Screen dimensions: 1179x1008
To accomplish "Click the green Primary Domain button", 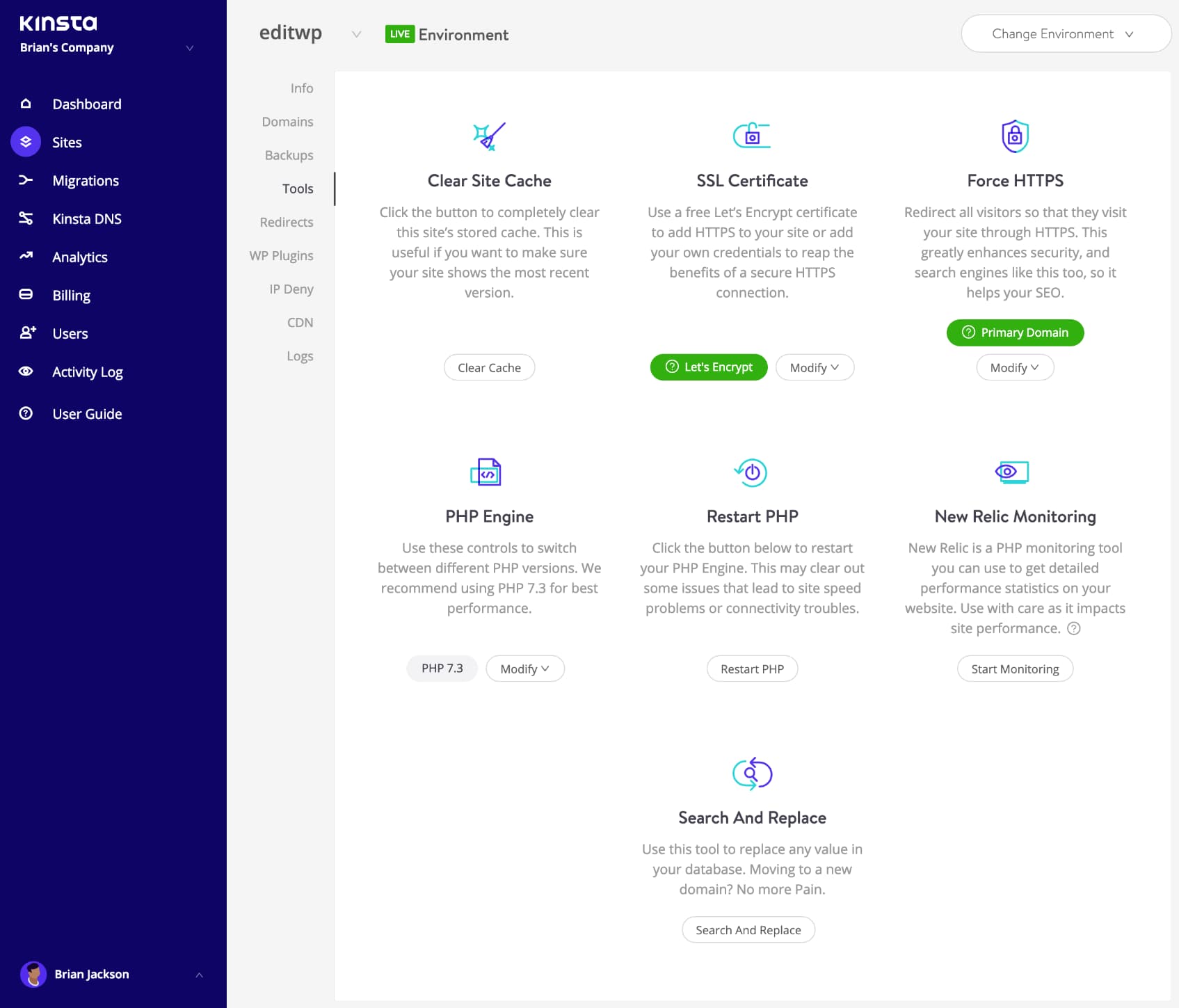I will coord(1015,333).
